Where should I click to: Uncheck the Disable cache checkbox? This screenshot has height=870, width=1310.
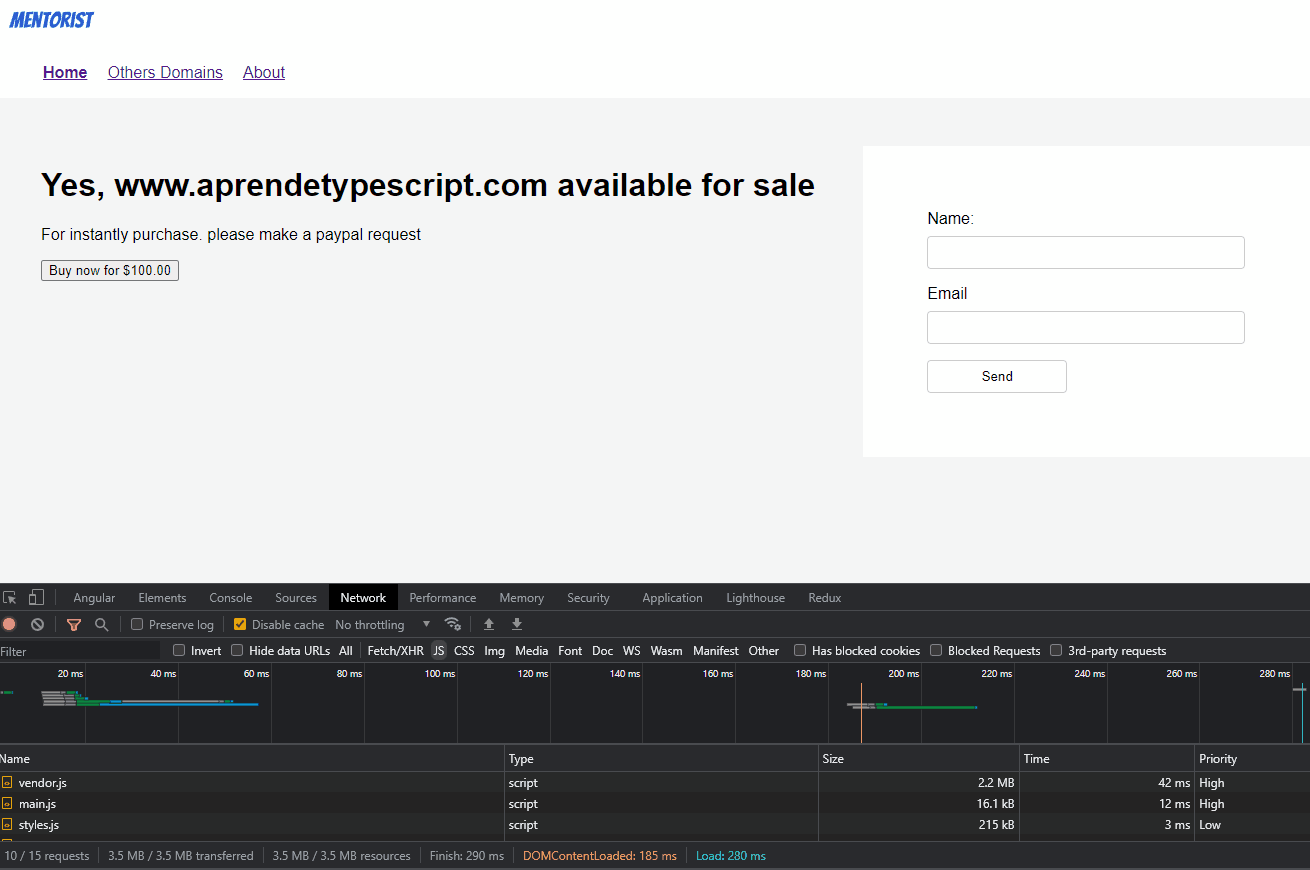tap(240, 625)
